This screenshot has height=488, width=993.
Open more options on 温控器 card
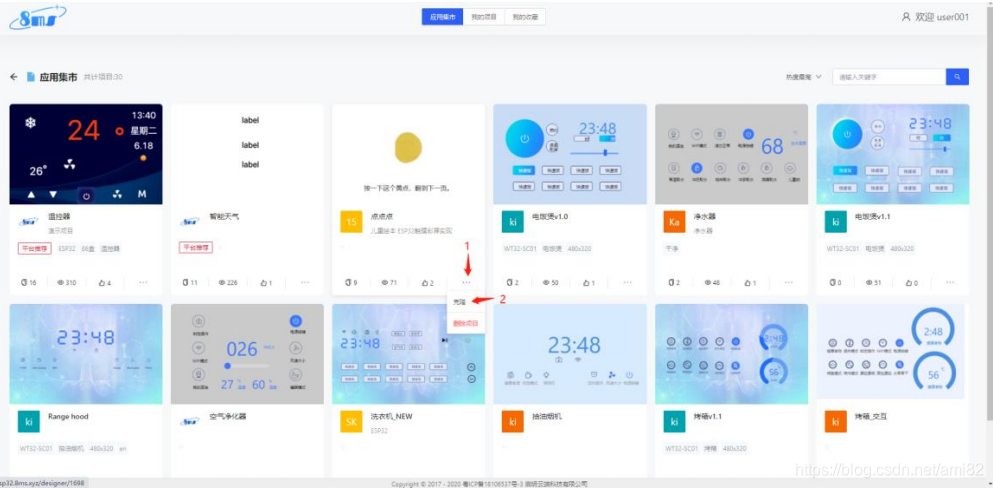click(143, 282)
